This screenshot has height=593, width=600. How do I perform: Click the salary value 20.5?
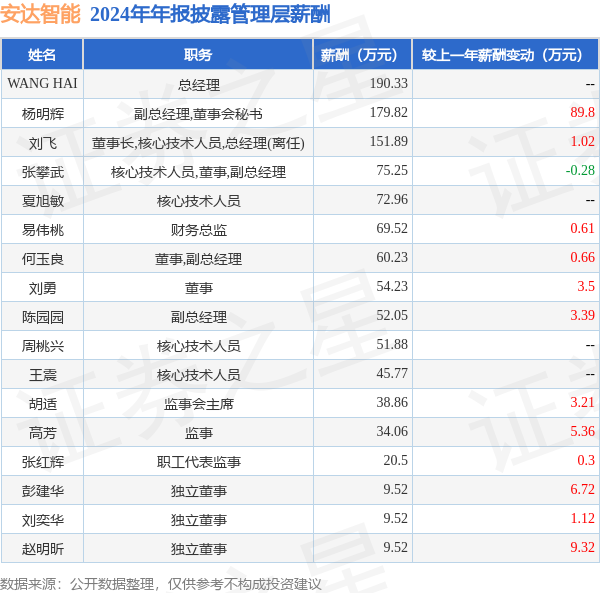click(396, 461)
